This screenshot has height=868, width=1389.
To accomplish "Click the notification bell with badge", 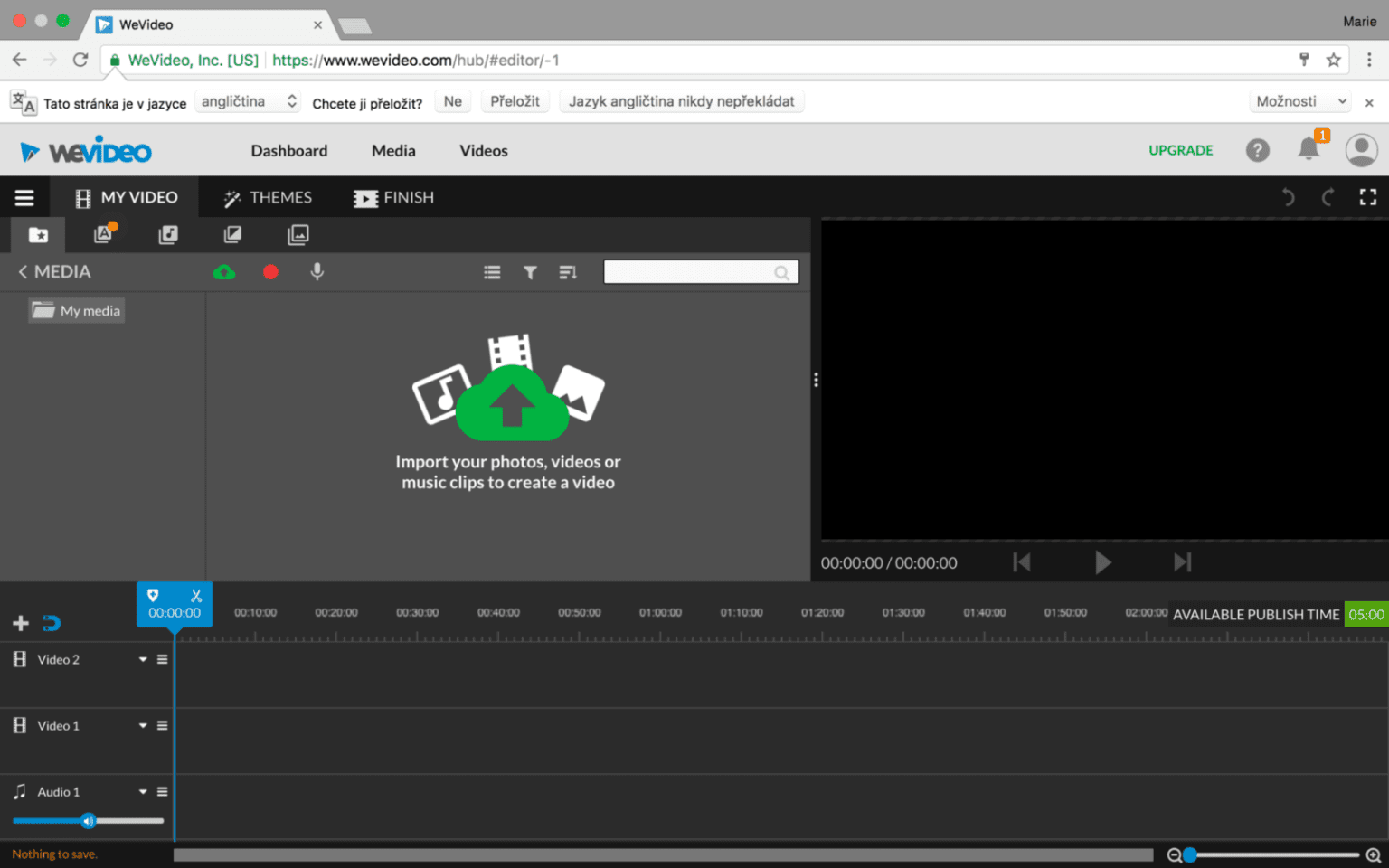I will 1309,149.
